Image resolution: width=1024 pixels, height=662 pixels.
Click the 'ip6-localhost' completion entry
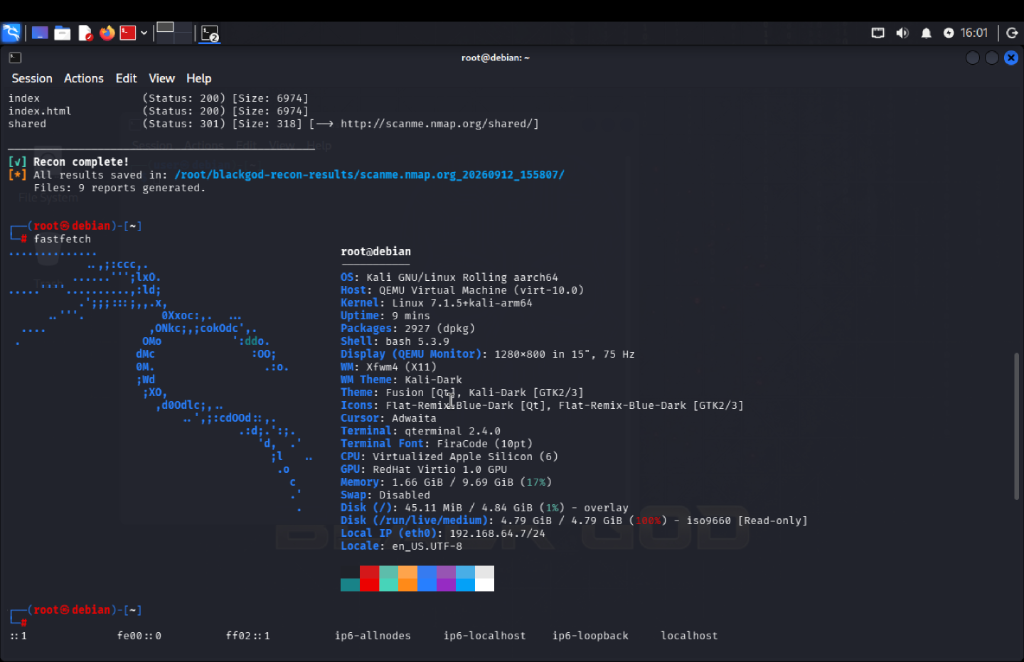tap(485, 635)
